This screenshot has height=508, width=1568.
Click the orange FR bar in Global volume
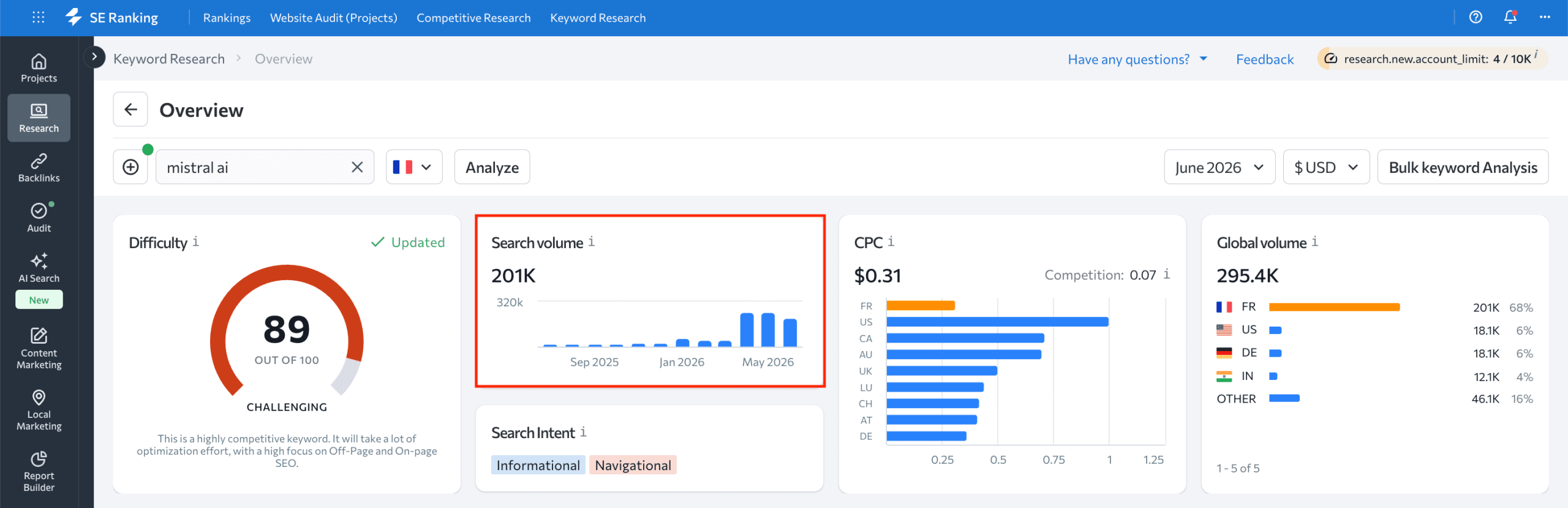[1334, 307]
